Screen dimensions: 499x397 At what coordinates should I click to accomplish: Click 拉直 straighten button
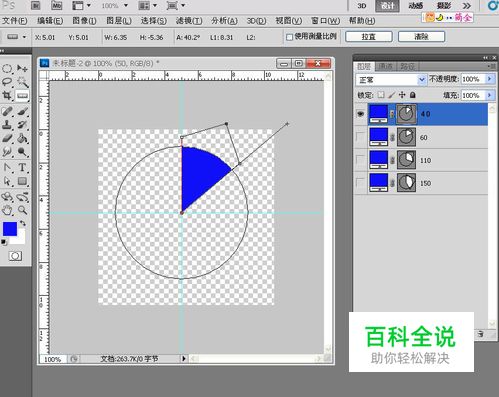click(369, 37)
